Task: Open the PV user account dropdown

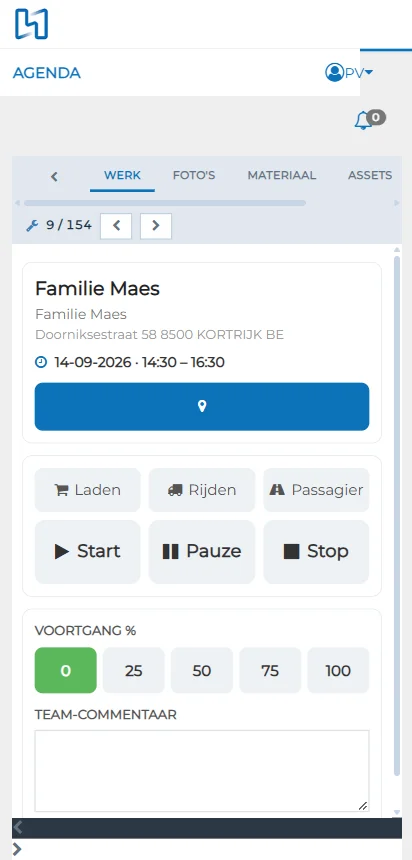Action: pyautogui.click(x=349, y=72)
